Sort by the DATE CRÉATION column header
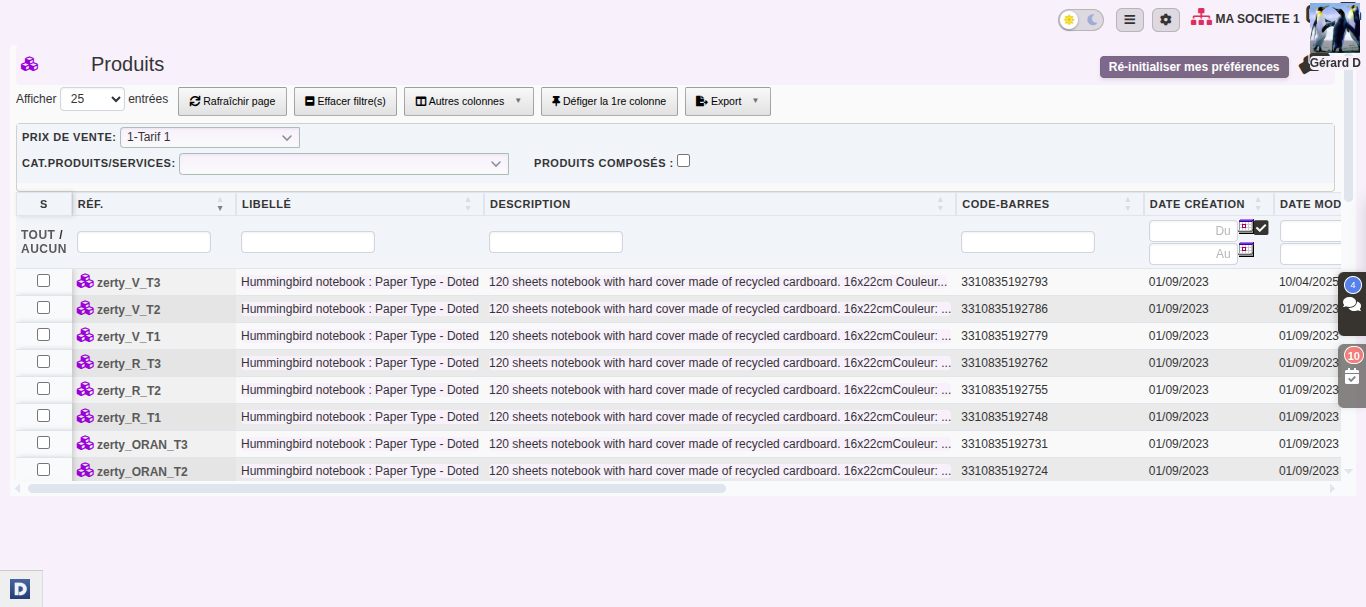This screenshot has height=607, width=1366. pos(1209,204)
